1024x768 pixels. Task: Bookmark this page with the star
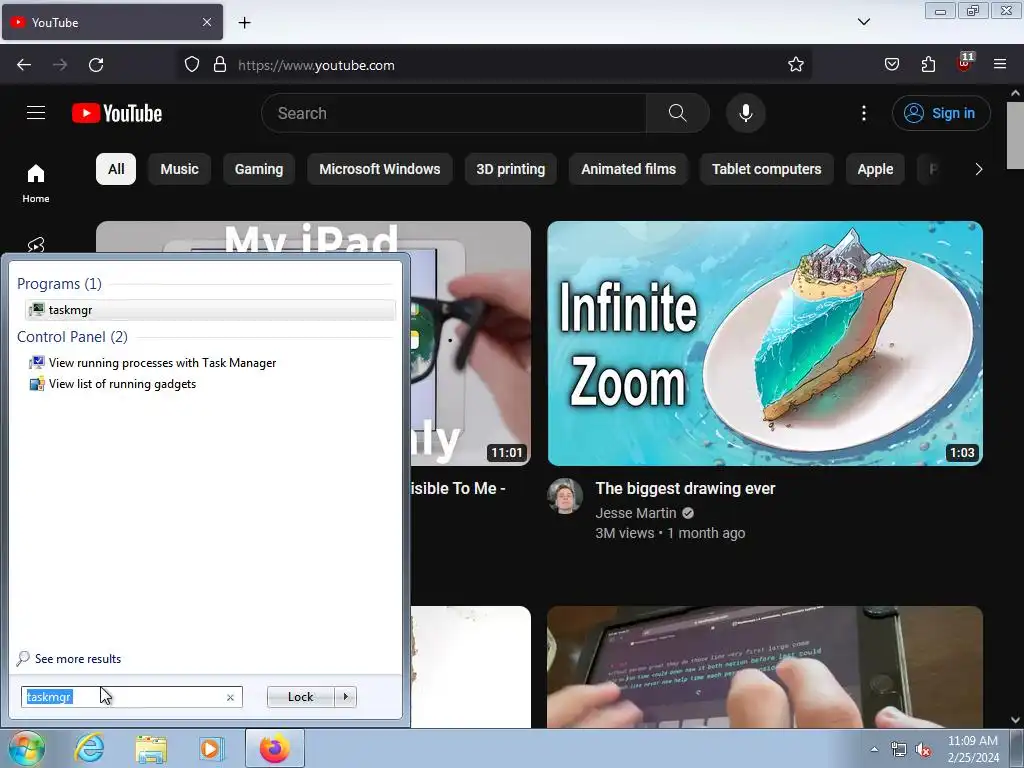coord(795,65)
